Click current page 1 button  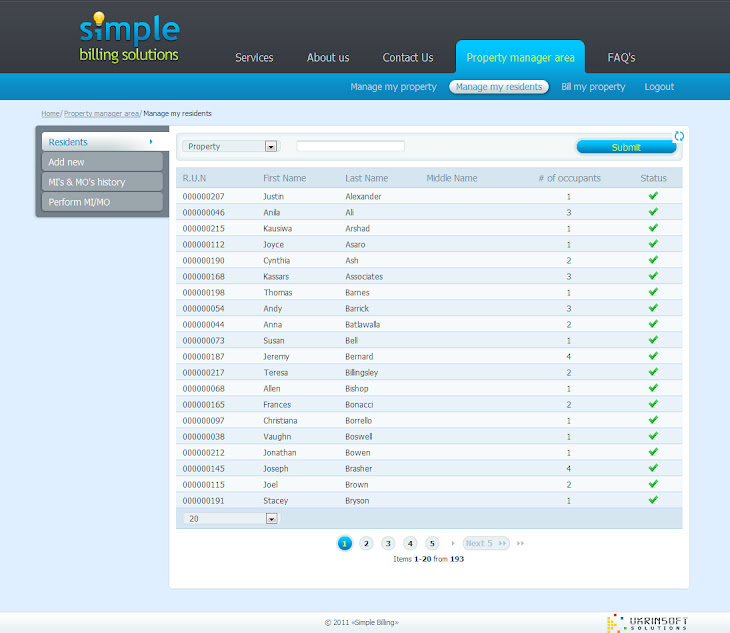(345, 543)
